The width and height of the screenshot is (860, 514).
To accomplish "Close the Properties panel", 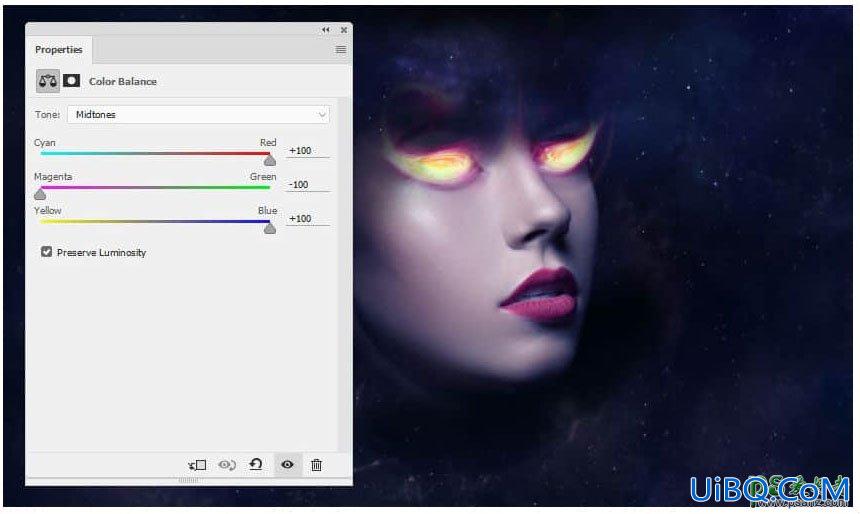I will click(344, 30).
